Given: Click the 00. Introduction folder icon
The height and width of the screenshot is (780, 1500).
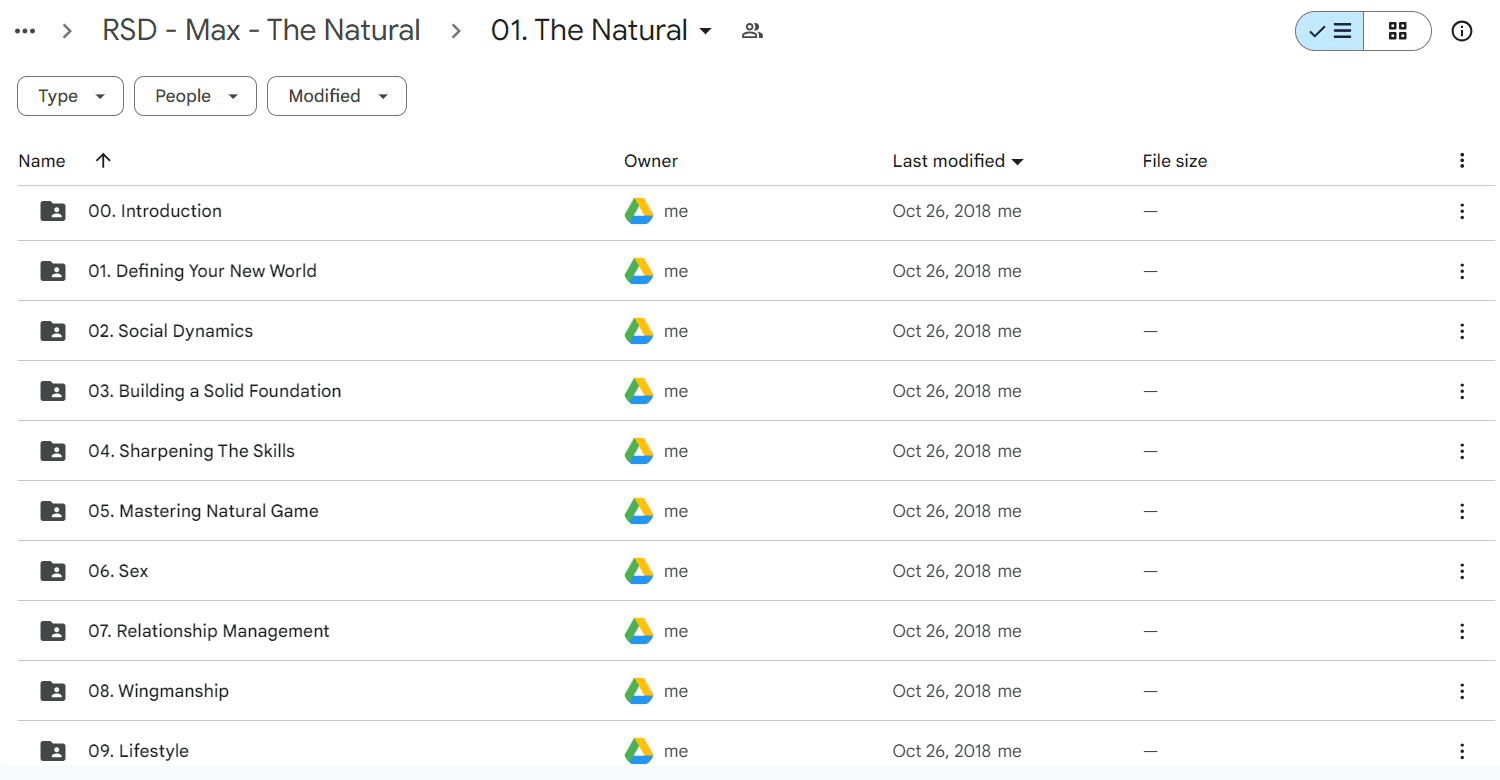Looking at the screenshot, I should point(53,211).
